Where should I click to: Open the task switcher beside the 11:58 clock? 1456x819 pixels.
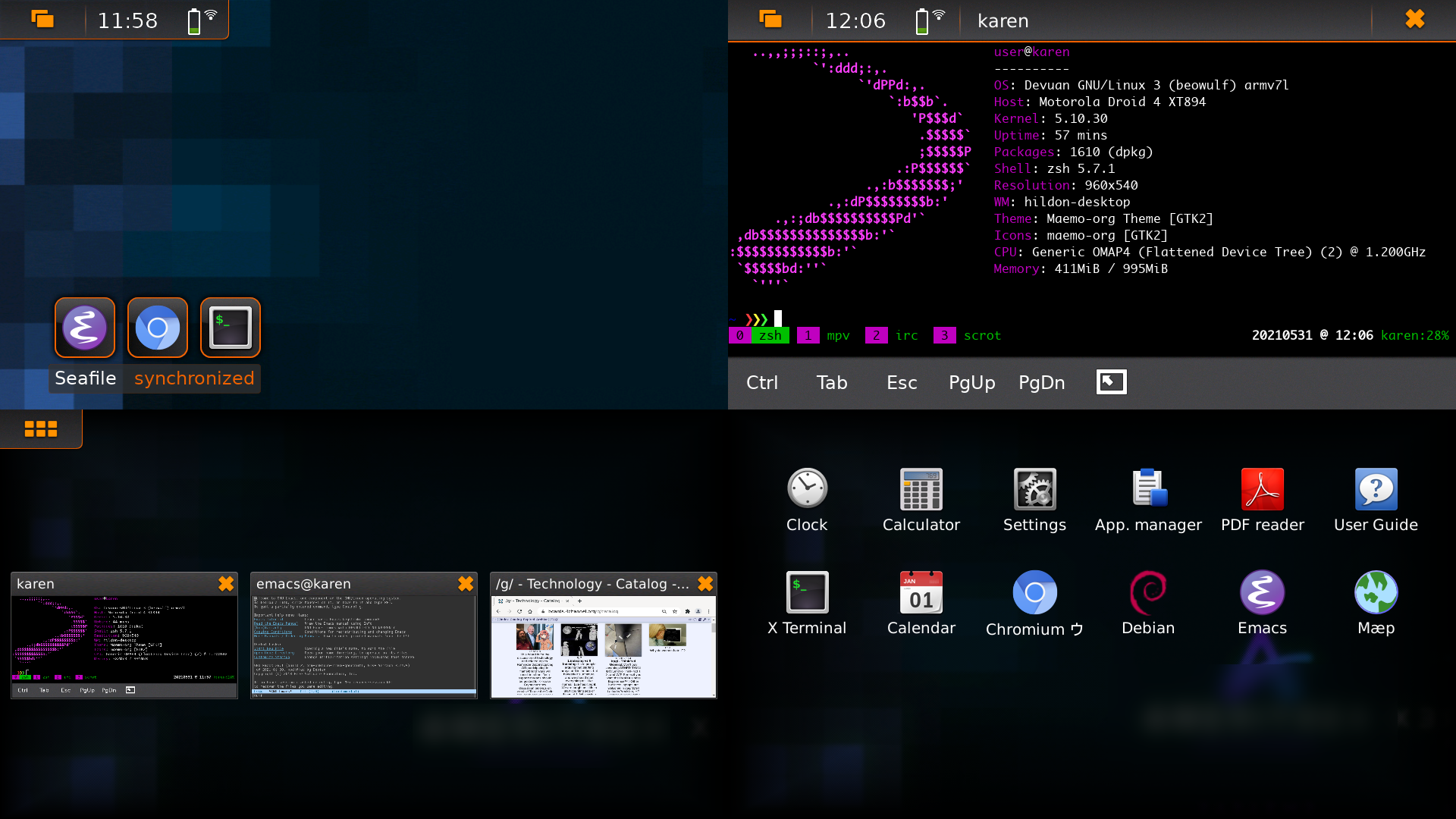[x=42, y=19]
